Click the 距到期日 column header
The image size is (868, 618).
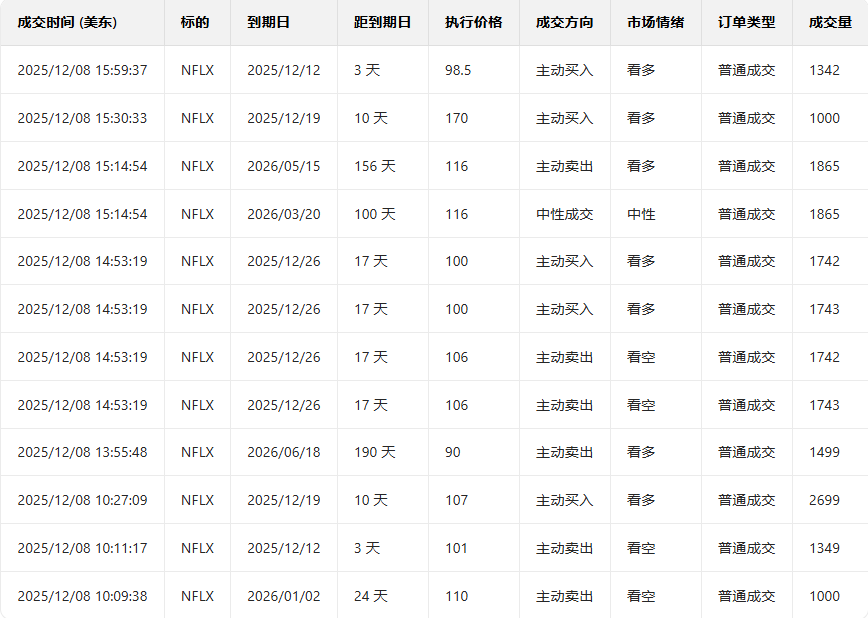coord(382,22)
